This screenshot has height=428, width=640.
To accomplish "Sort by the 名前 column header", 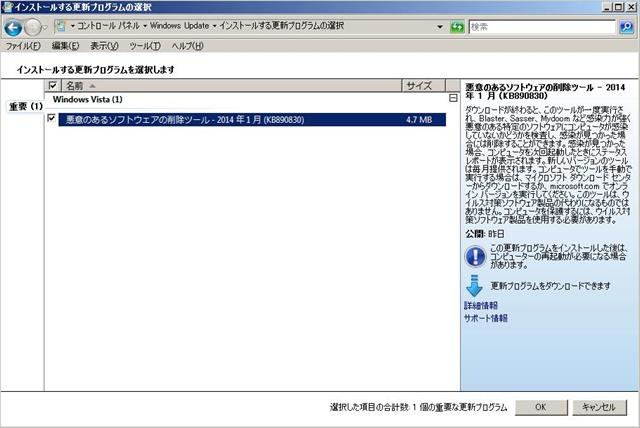I will click(231, 86).
